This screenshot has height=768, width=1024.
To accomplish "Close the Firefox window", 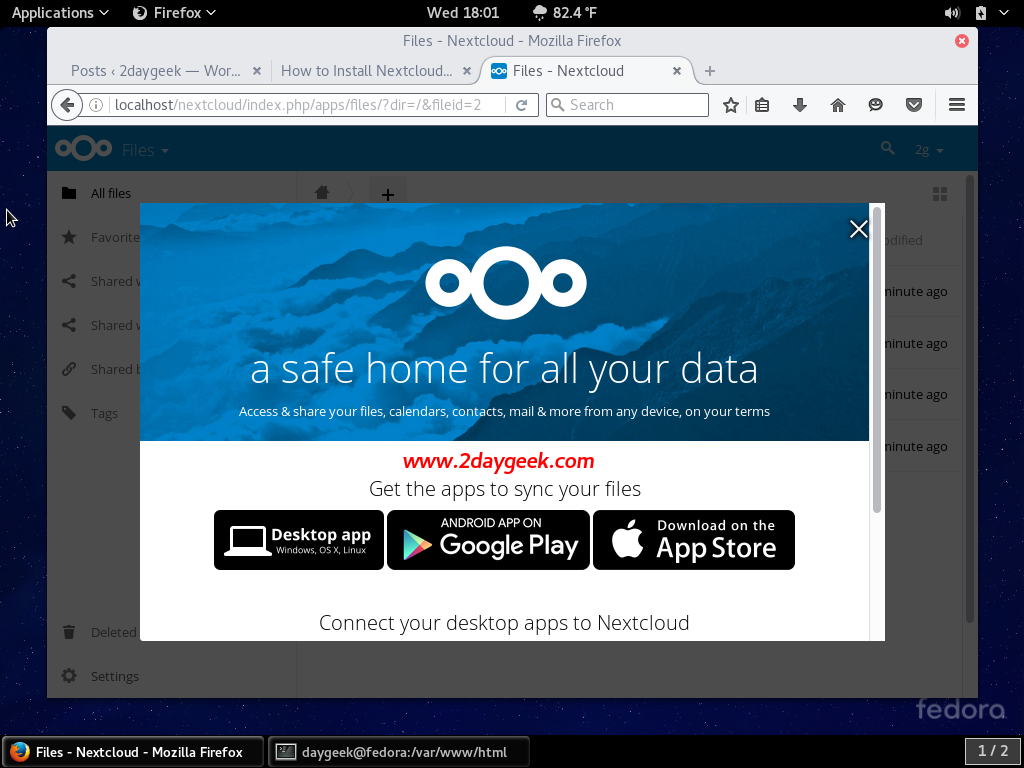I will [962, 41].
